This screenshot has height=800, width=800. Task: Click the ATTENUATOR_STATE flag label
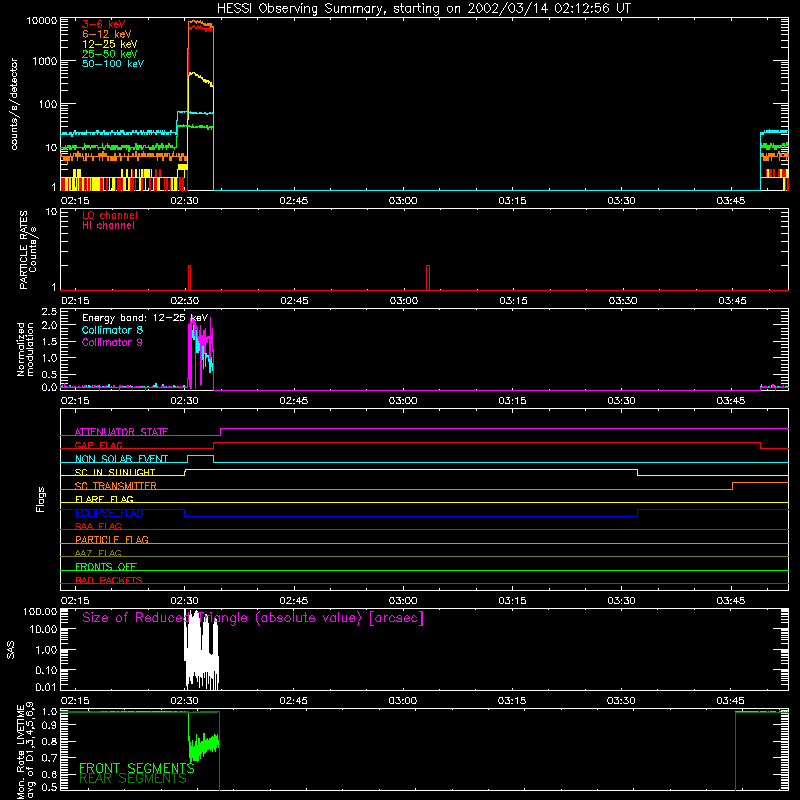(121, 432)
